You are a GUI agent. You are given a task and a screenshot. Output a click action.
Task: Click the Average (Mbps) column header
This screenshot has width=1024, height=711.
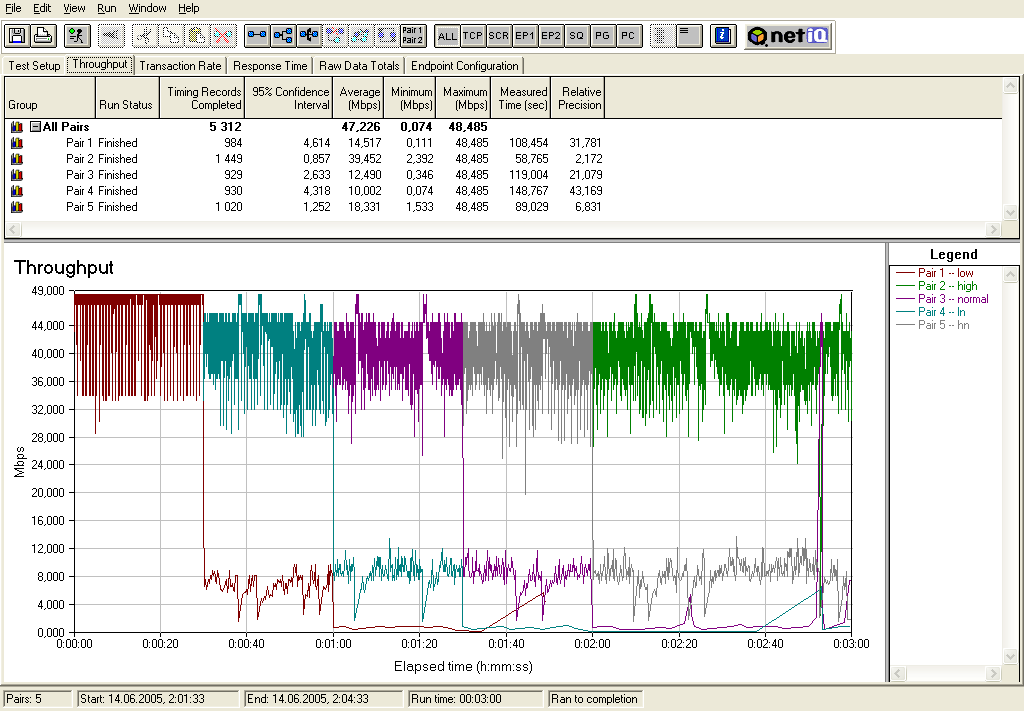(359, 98)
